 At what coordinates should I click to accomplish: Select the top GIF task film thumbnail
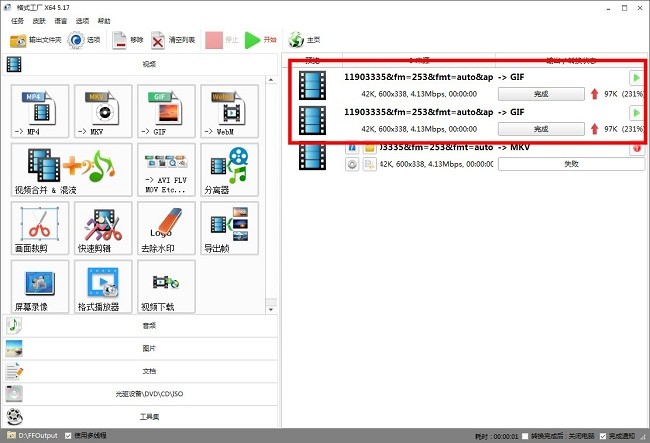tap(312, 85)
